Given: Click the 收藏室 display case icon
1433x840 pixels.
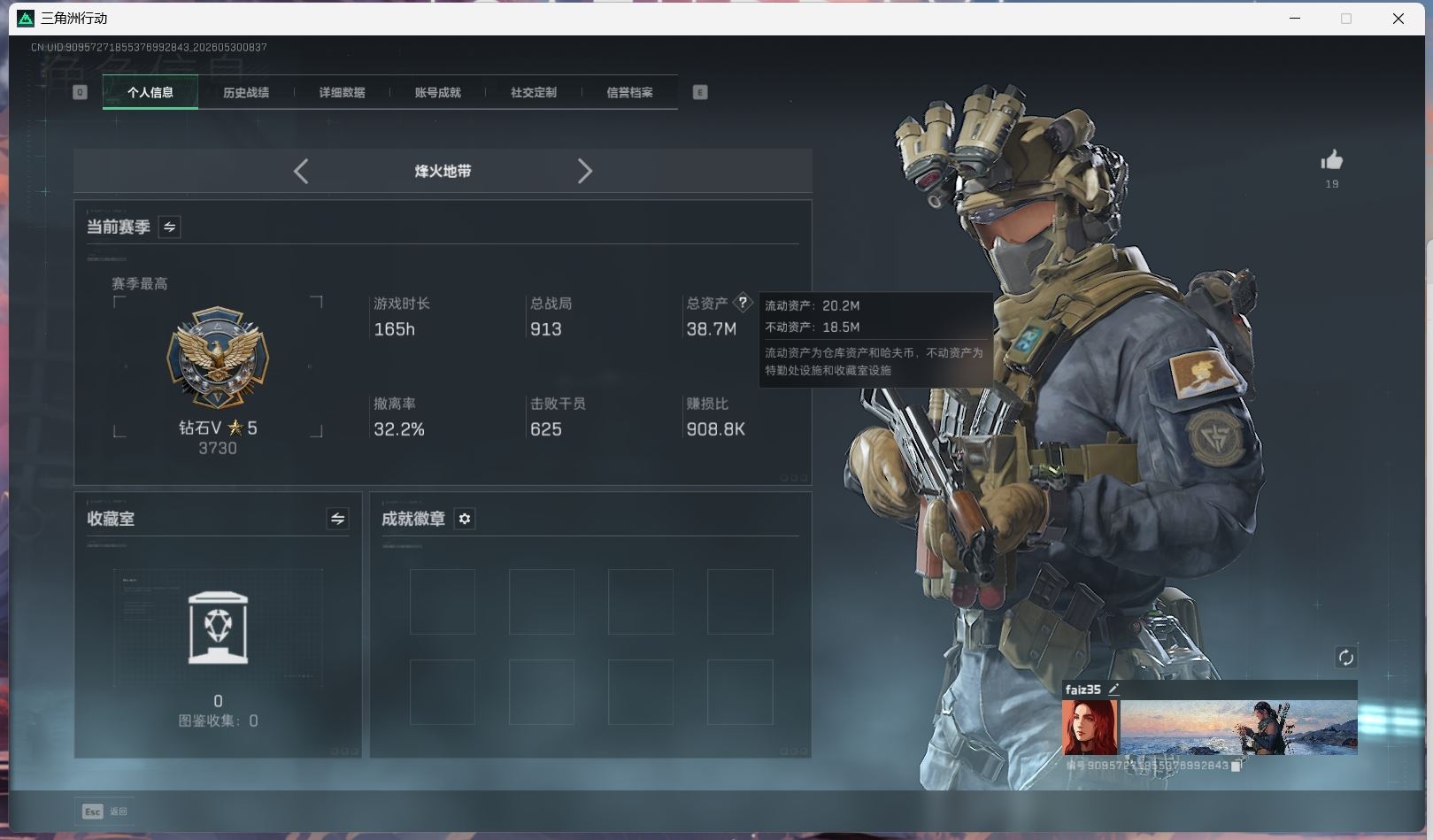Looking at the screenshot, I should 219,628.
